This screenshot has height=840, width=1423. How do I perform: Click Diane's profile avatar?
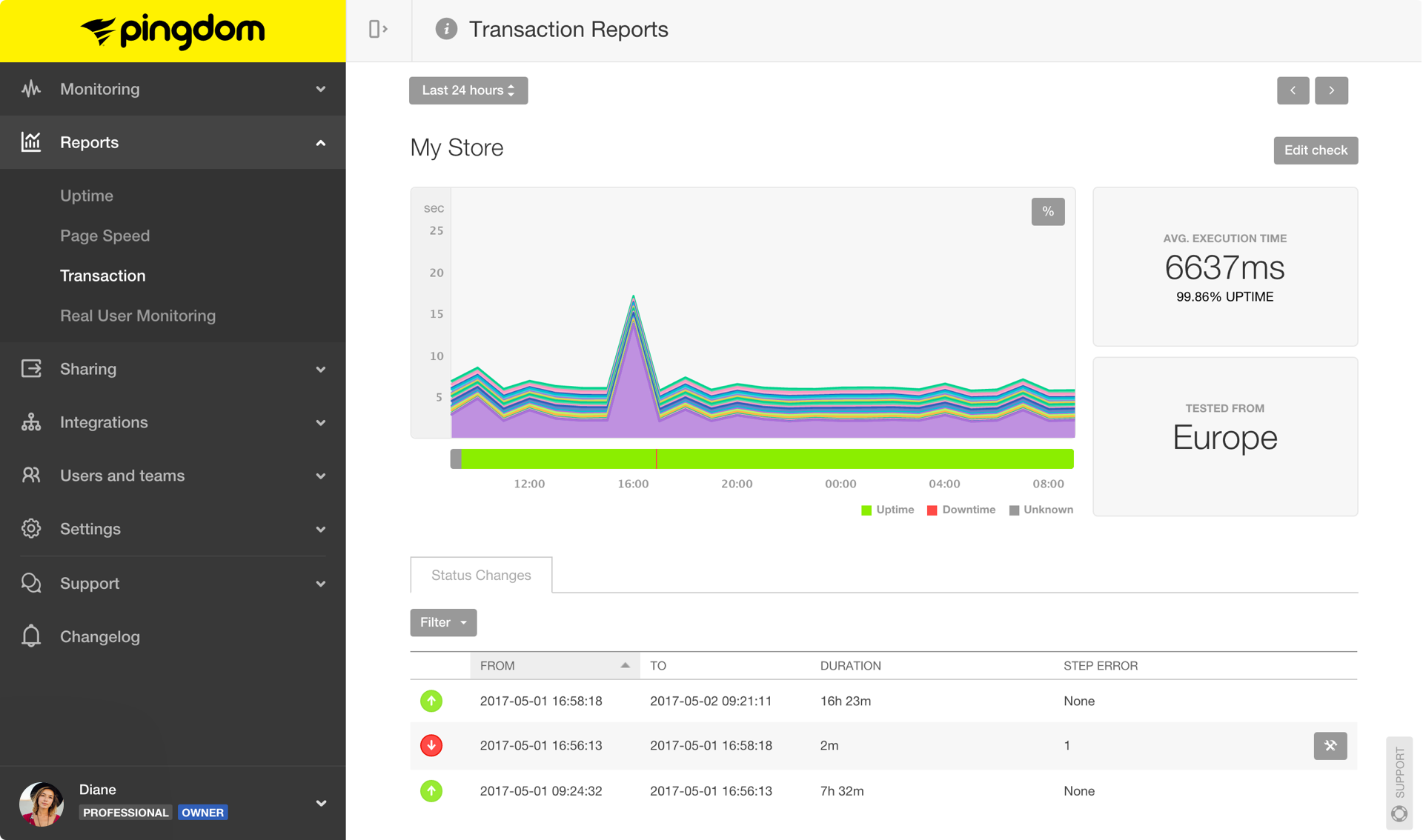pos(42,803)
